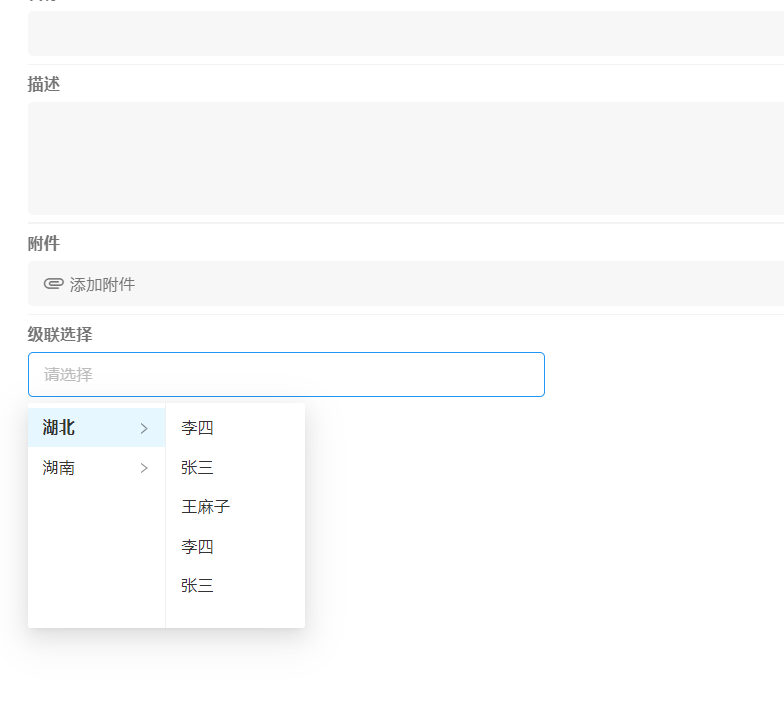Select the 湖北 option in the cascader
Image resolution: width=784 pixels, height=714 pixels.
tap(60, 428)
